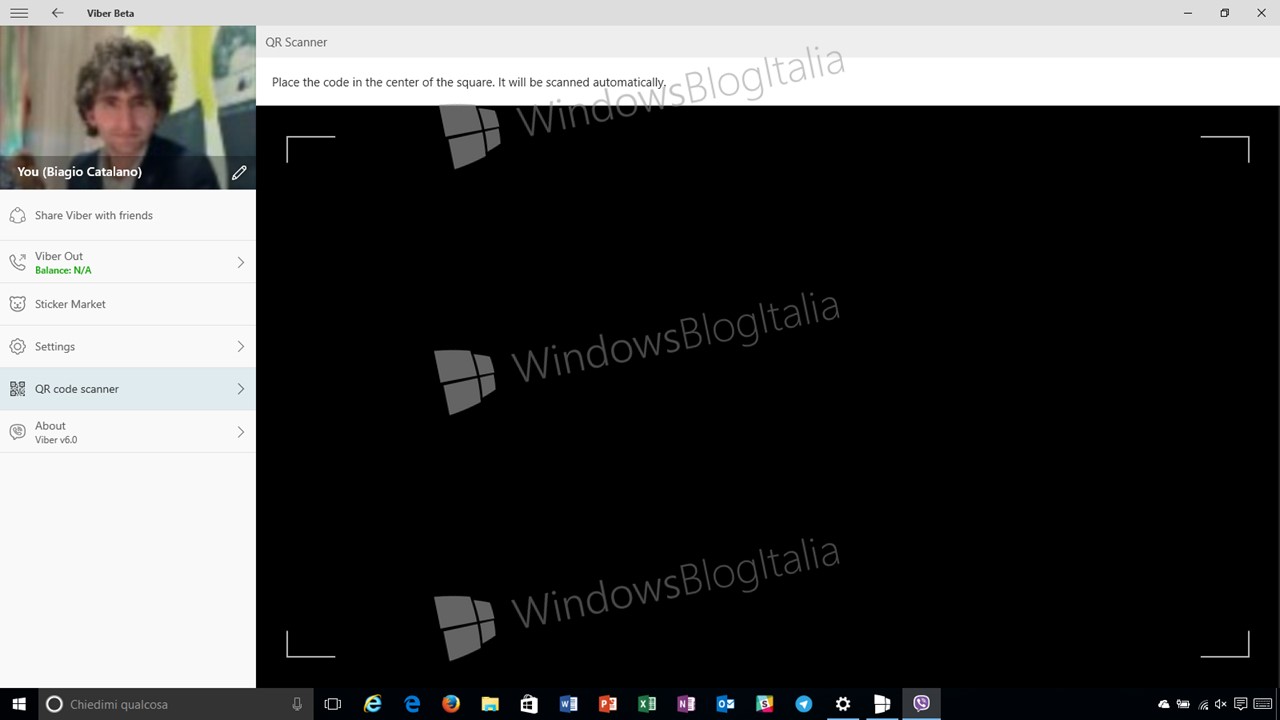Screen dimensions: 1280x720
Task: Click the Wi-Fi network tray icon
Action: coord(1202,704)
